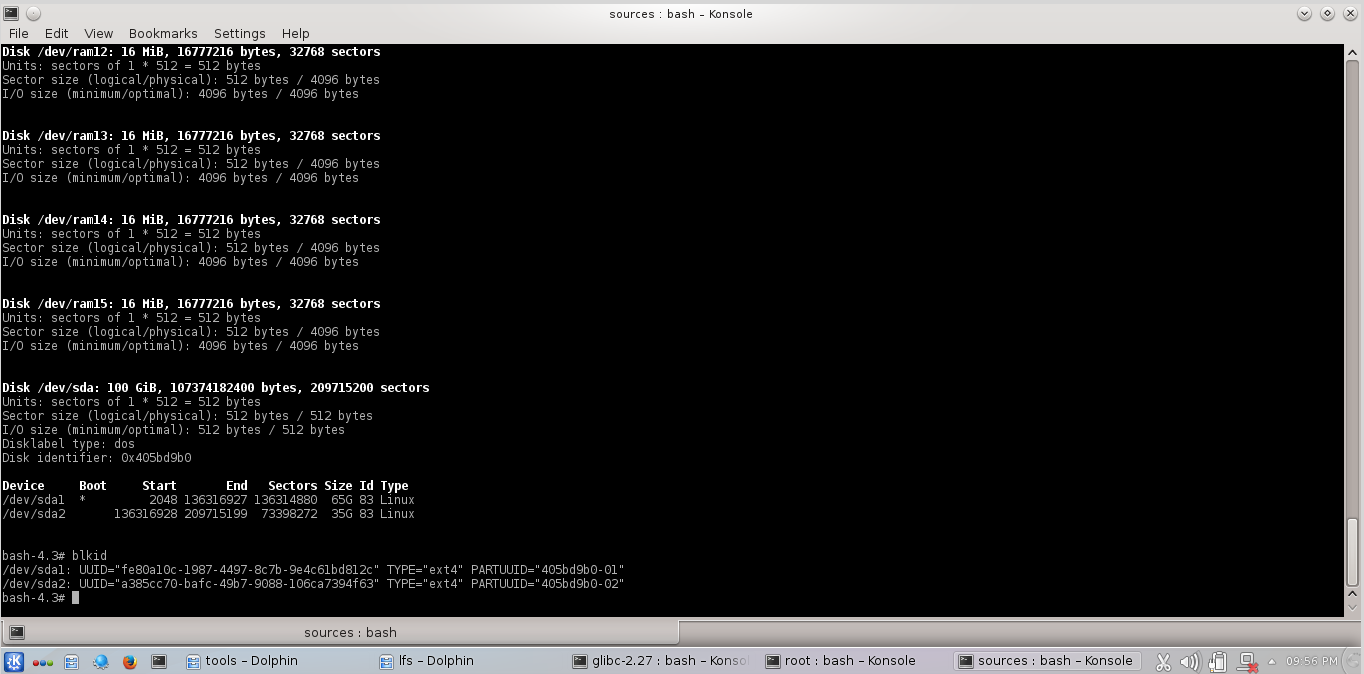Switch to the green virtual desktop dot

pos(52,661)
